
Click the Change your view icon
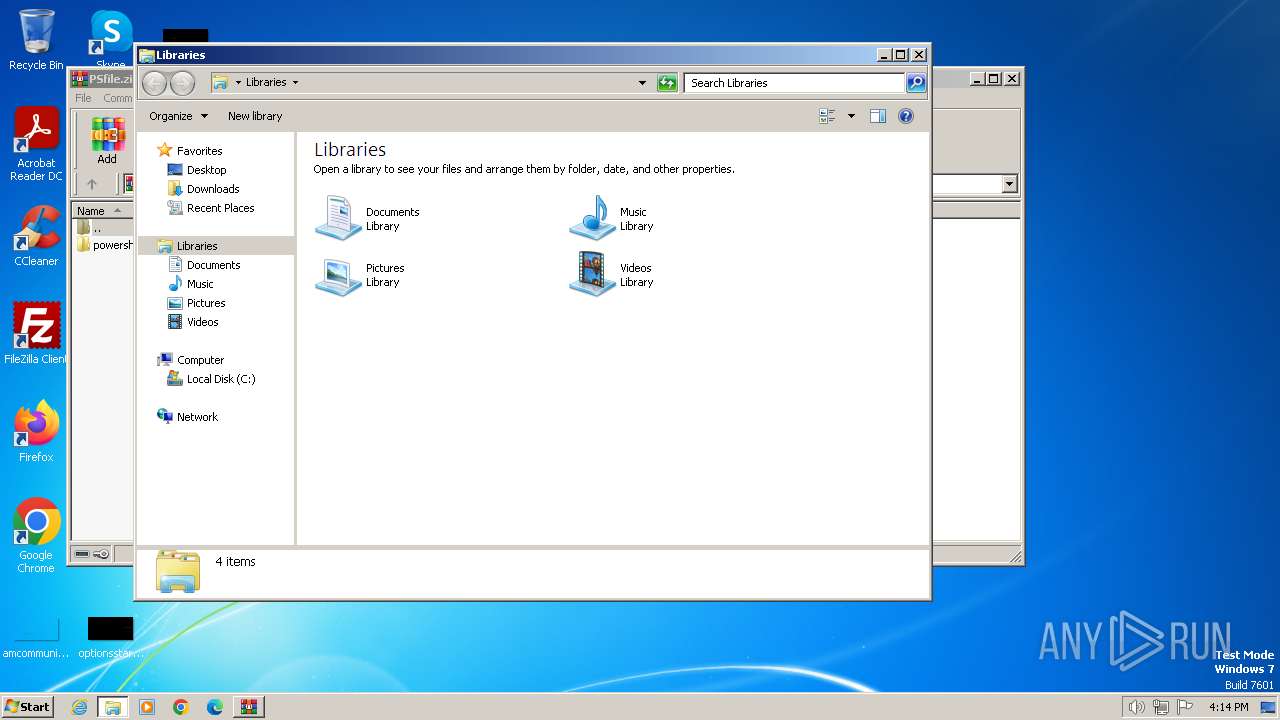tap(827, 116)
